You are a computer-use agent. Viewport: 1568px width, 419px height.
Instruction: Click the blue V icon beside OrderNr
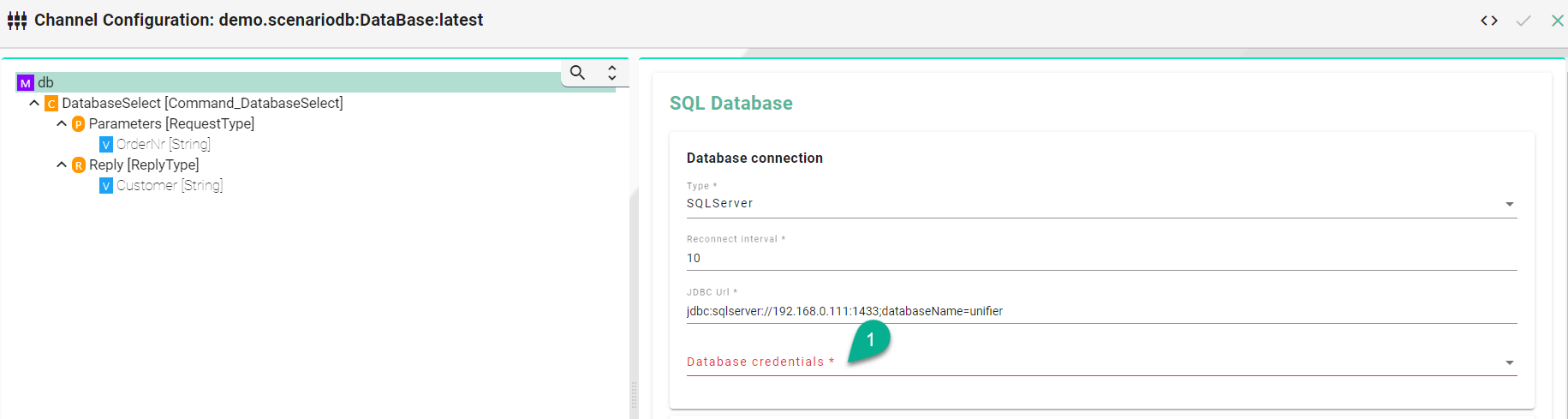click(x=106, y=145)
